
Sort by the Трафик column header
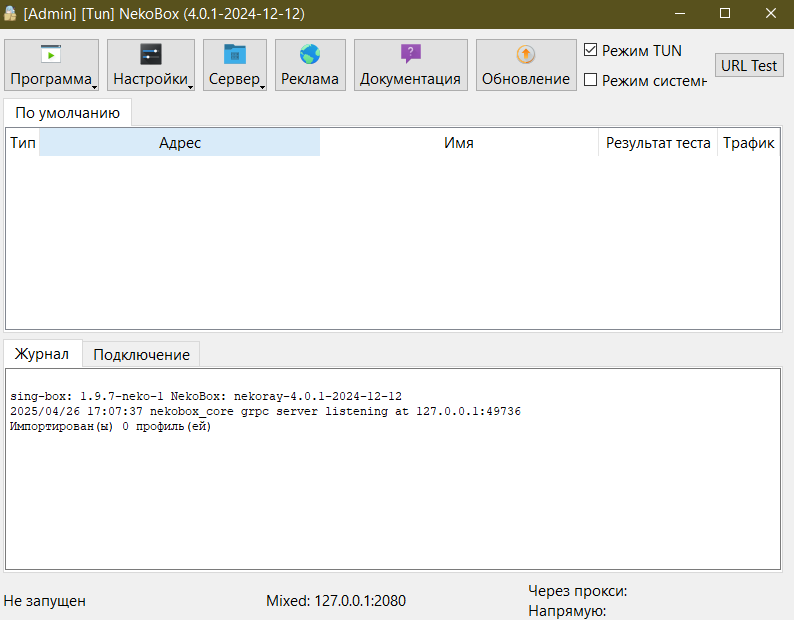point(748,143)
